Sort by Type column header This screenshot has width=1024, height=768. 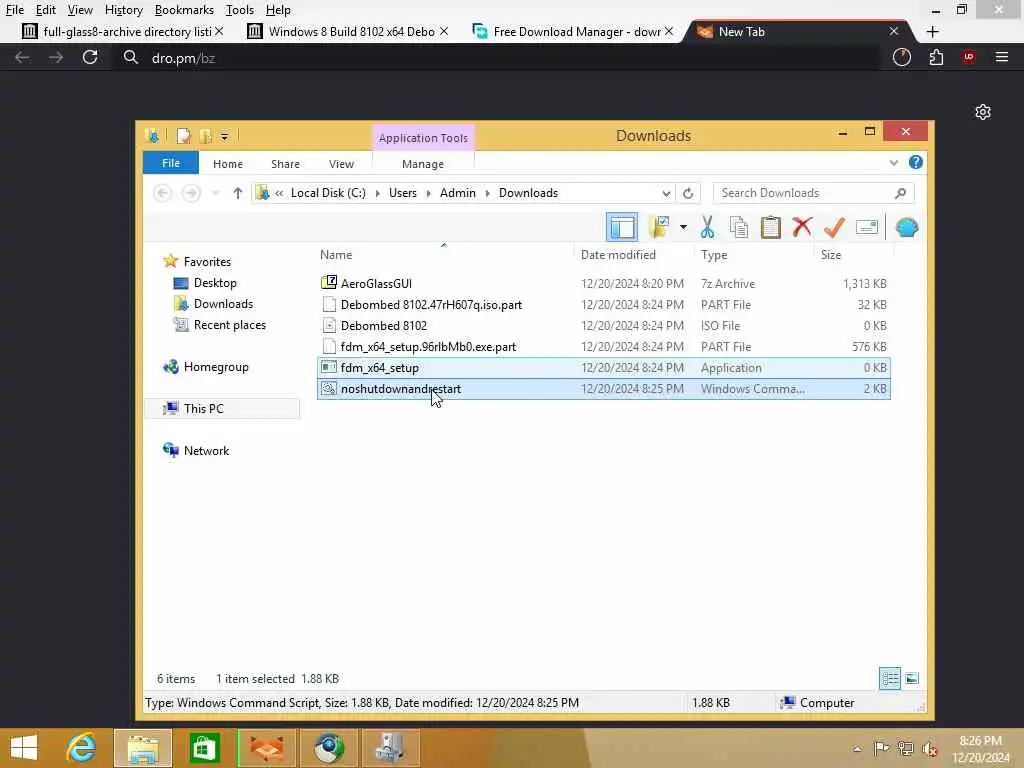(x=714, y=255)
